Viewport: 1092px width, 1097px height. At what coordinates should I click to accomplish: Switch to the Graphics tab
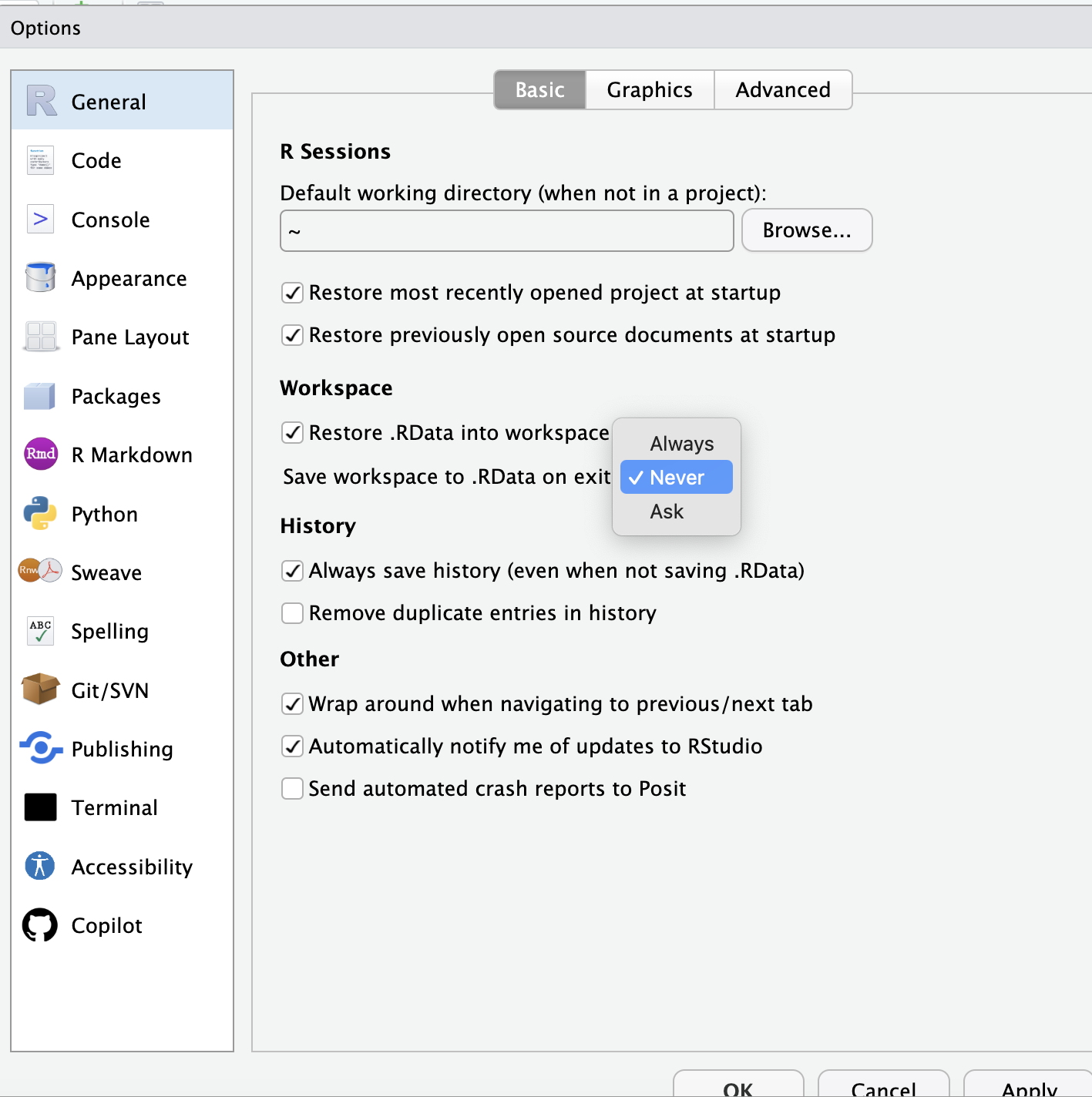[649, 89]
